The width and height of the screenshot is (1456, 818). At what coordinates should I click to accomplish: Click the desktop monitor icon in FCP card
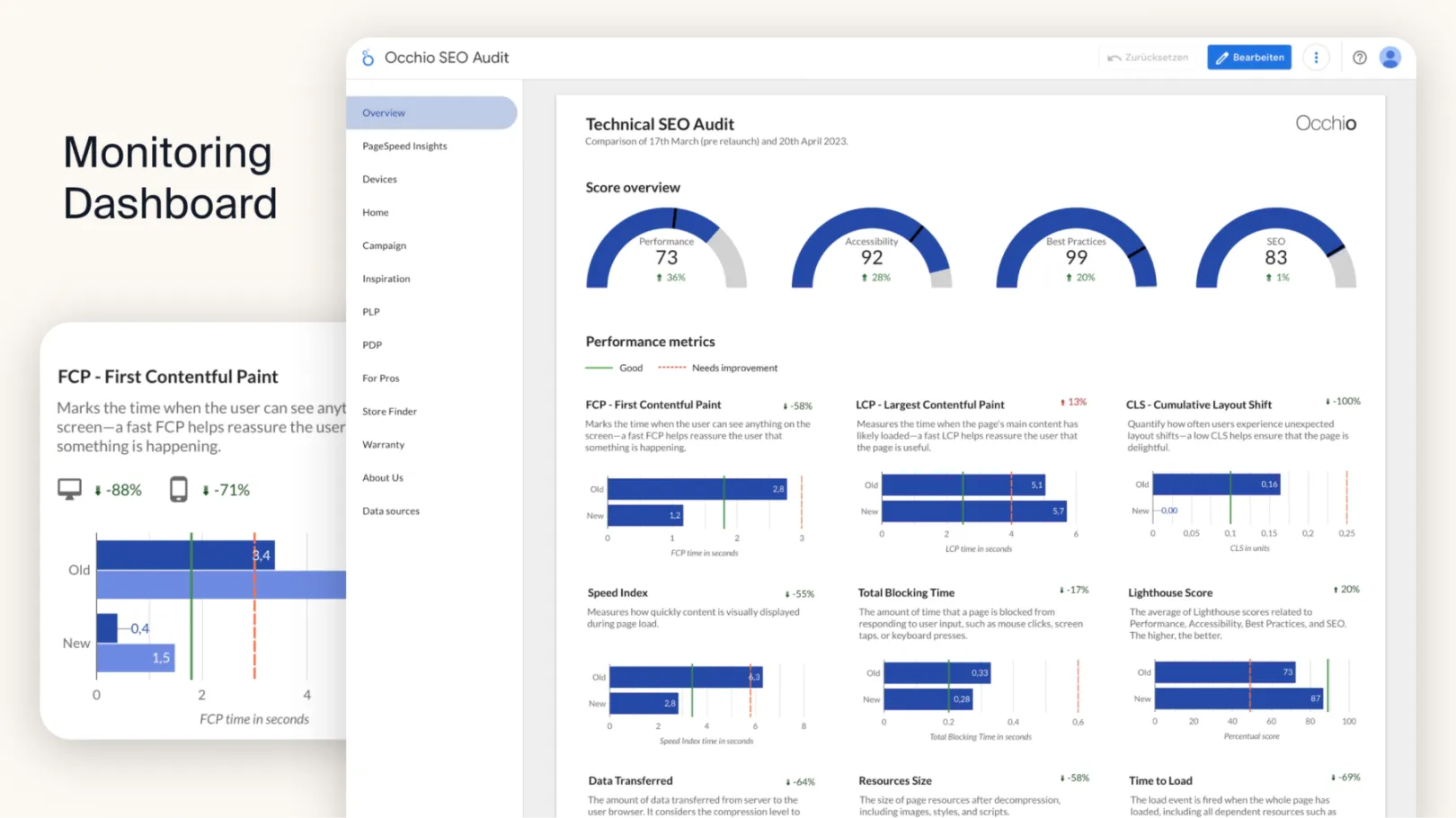click(70, 488)
